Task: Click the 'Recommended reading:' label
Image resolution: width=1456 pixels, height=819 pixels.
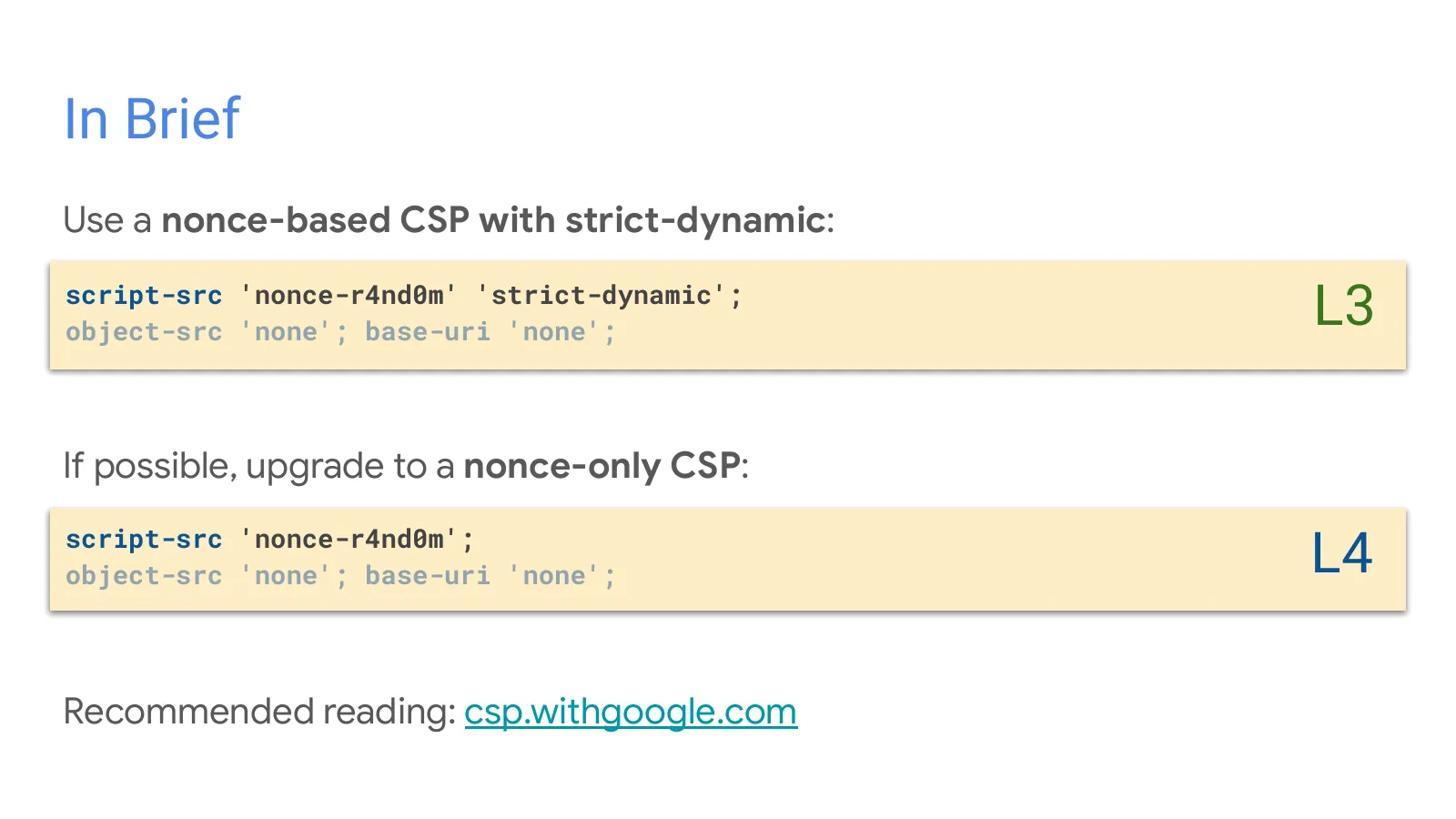Action: point(259,712)
